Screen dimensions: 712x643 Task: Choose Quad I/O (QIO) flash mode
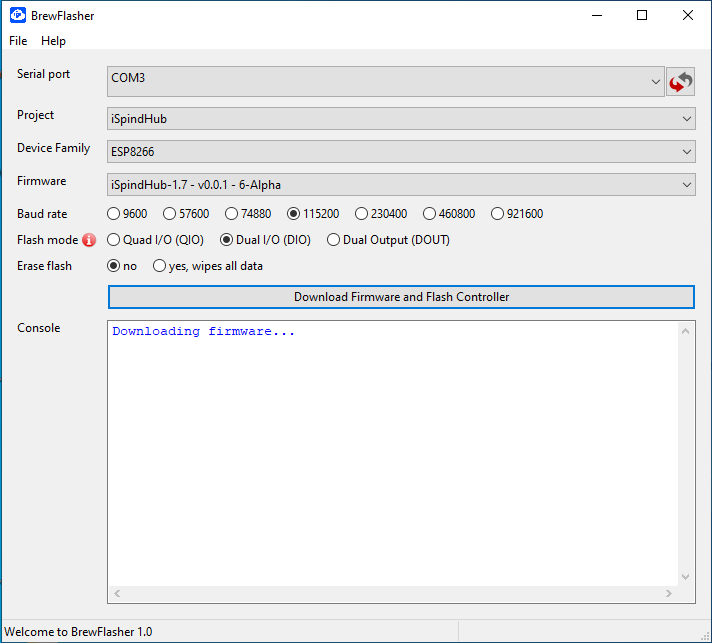[x=155, y=240]
